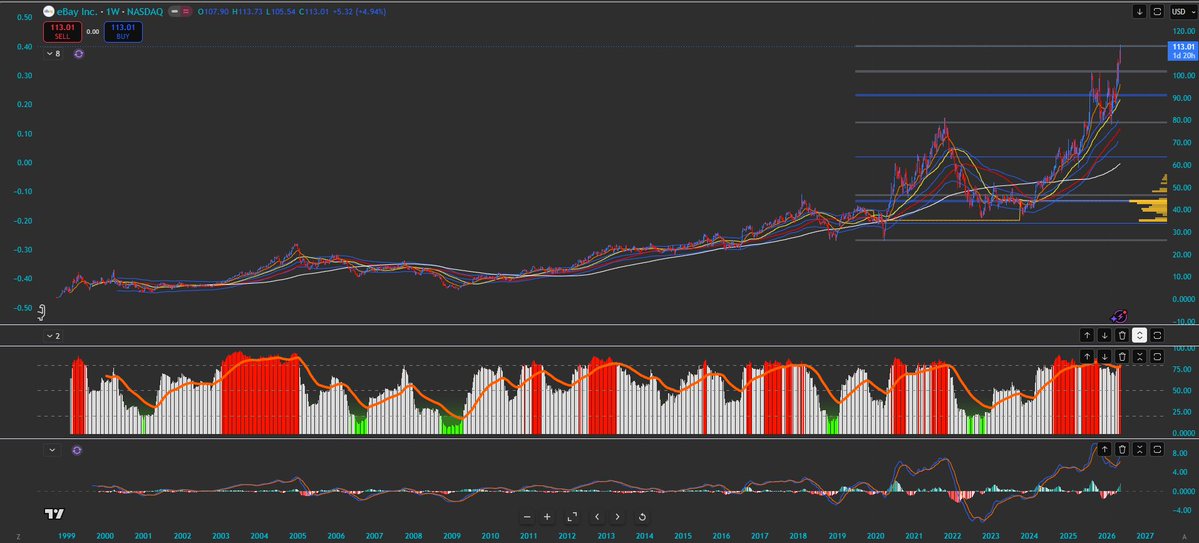Image resolution: width=1199 pixels, height=543 pixels.
Task: Click the 2009 label on the time axis
Action: [x=451, y=537]
